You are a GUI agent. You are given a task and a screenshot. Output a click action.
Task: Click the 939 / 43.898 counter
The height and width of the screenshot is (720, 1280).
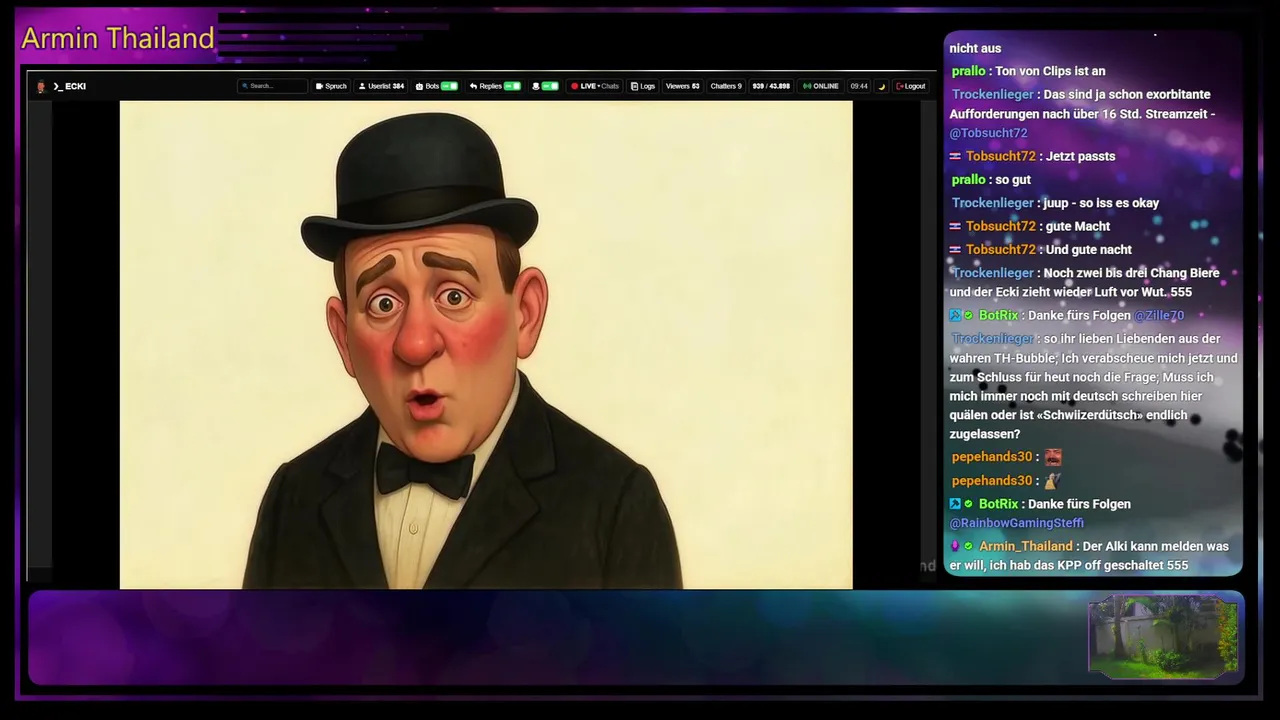tap(771, 86)
